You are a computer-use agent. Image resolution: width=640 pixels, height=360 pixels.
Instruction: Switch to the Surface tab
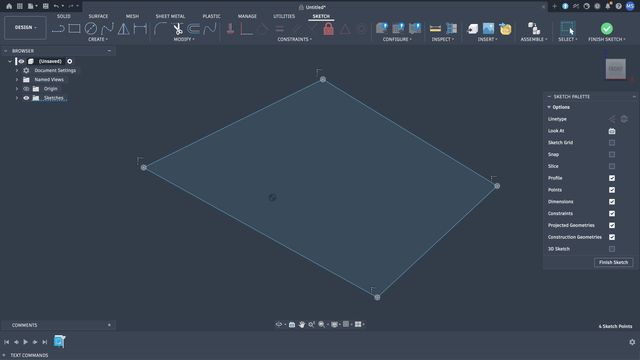click(98, 16)
